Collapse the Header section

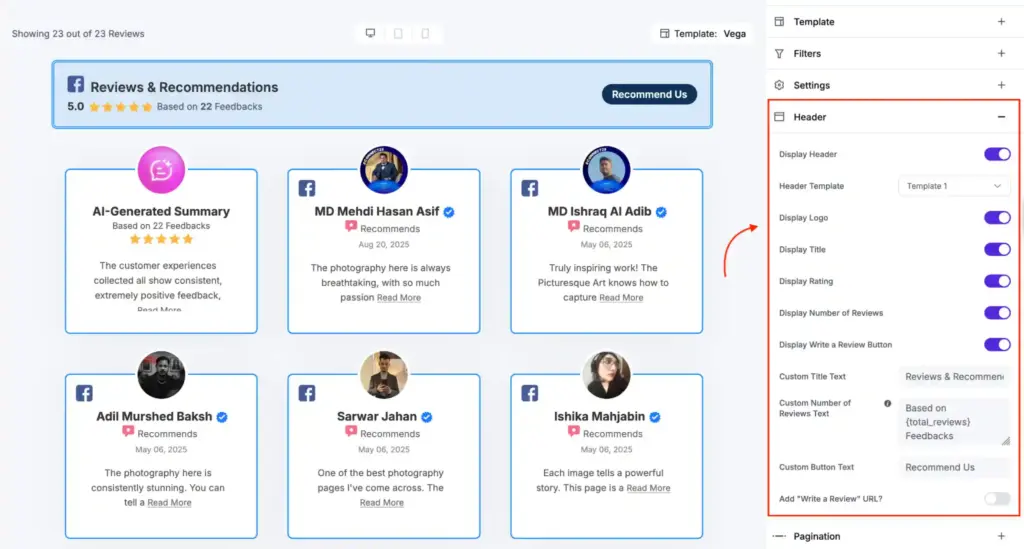click(1001, 117)
